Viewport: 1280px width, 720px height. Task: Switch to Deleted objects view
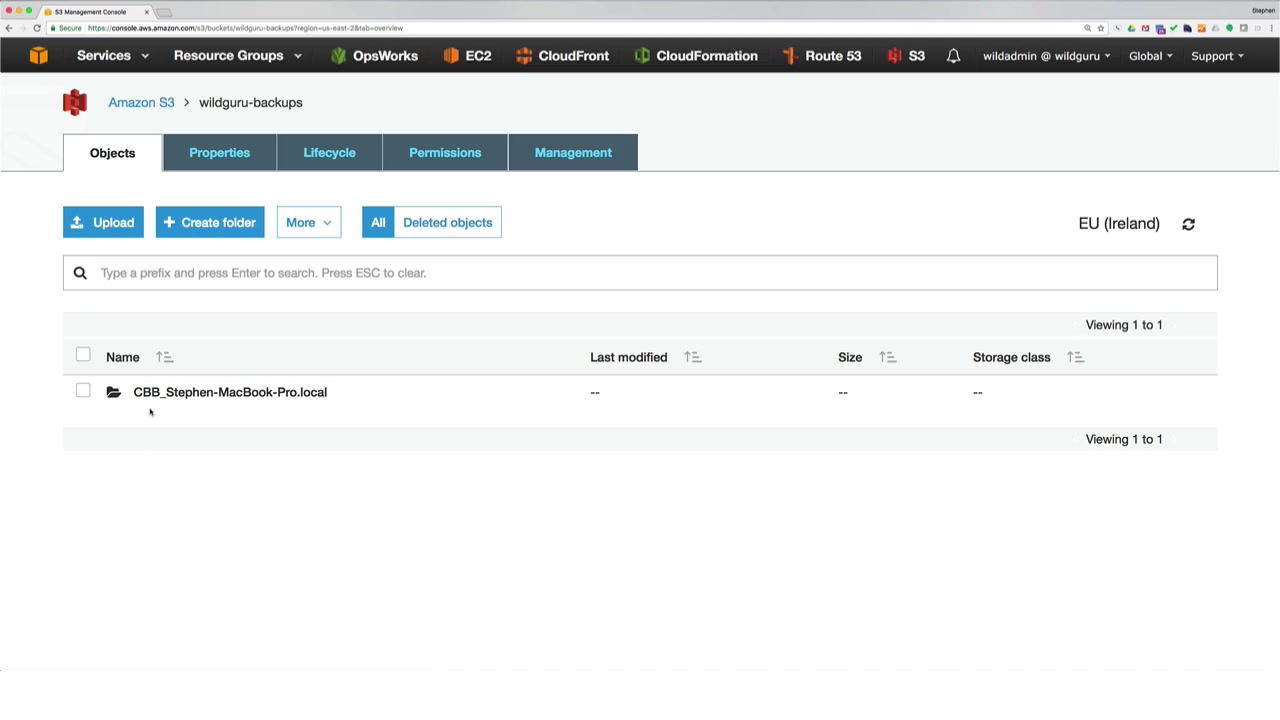447,222
